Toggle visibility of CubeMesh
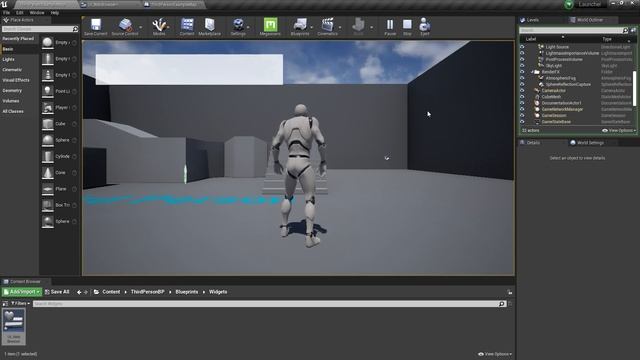Screen dimensions: 640x360 tap(522, 97)
